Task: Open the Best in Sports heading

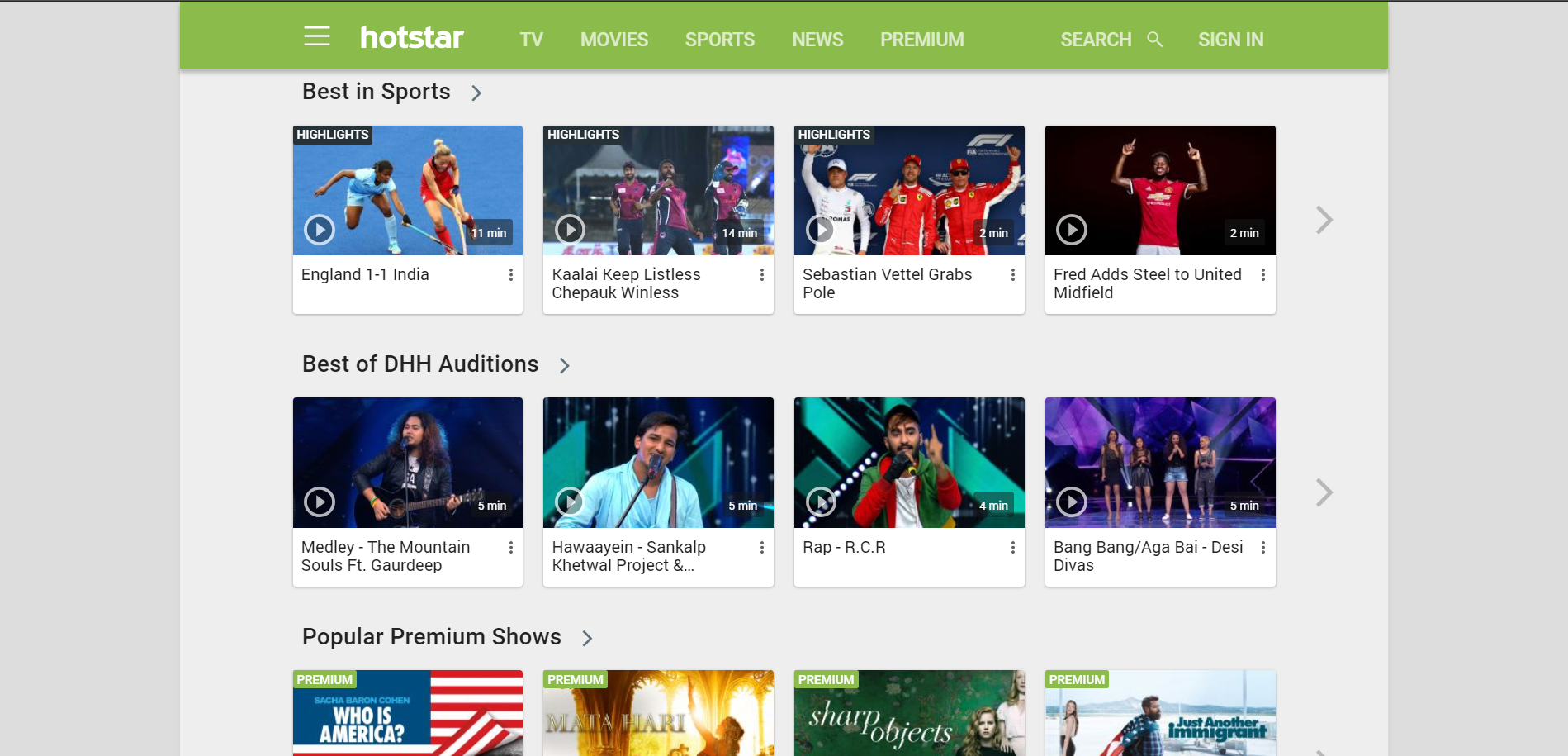Action: click(x=377, y=92)
